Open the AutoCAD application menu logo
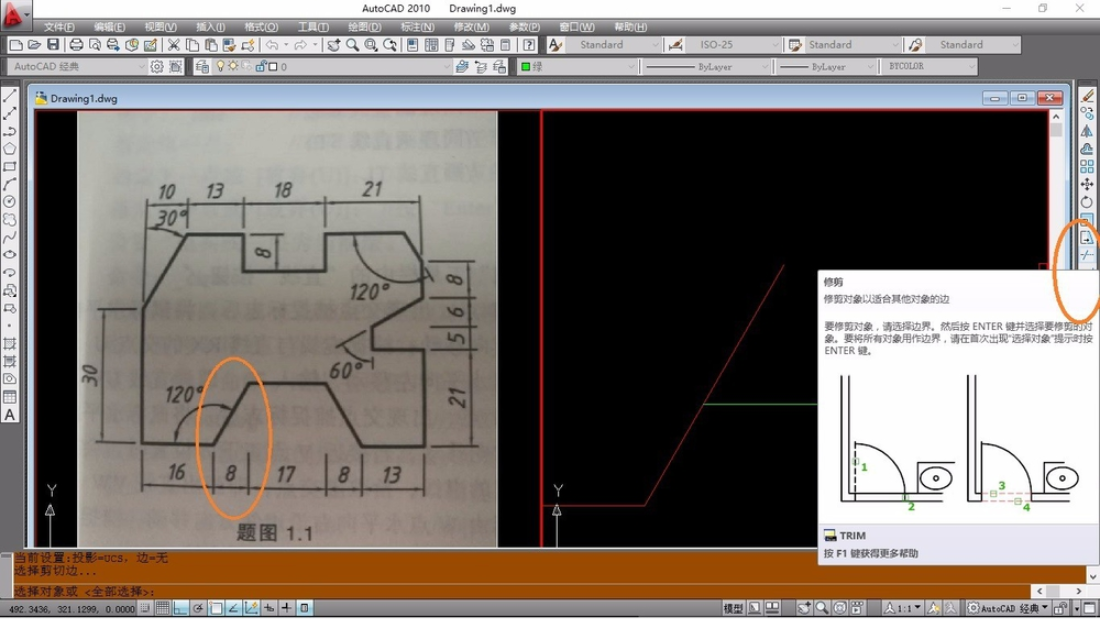The image size is (1100, 619). point(13,14)
